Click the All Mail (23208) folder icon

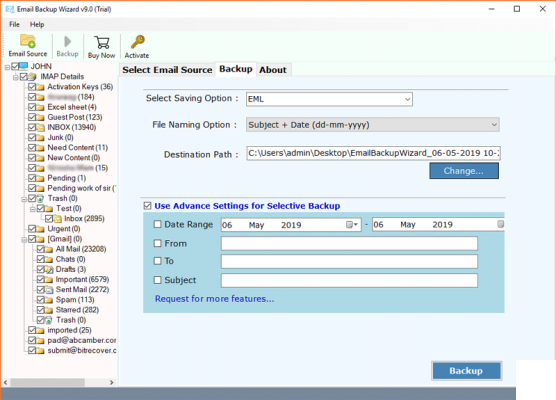(49, 249)
